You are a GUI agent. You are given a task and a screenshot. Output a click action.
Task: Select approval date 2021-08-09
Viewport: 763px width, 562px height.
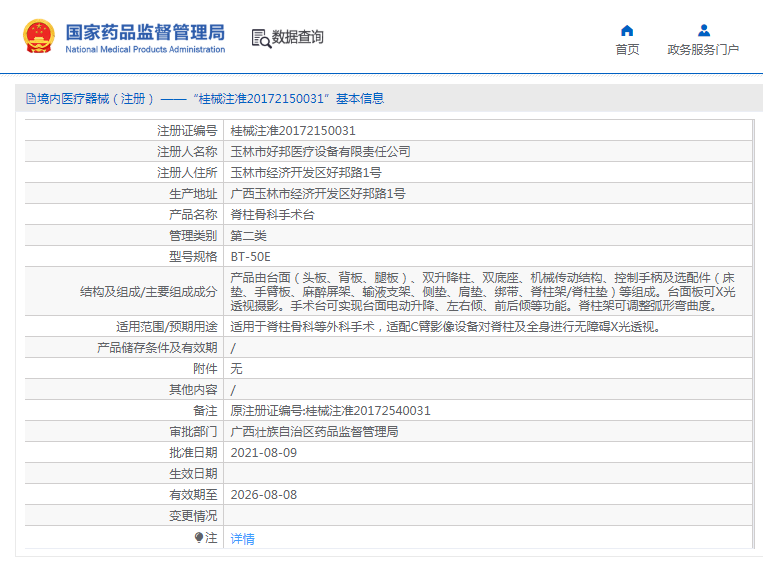click(263, 453)
